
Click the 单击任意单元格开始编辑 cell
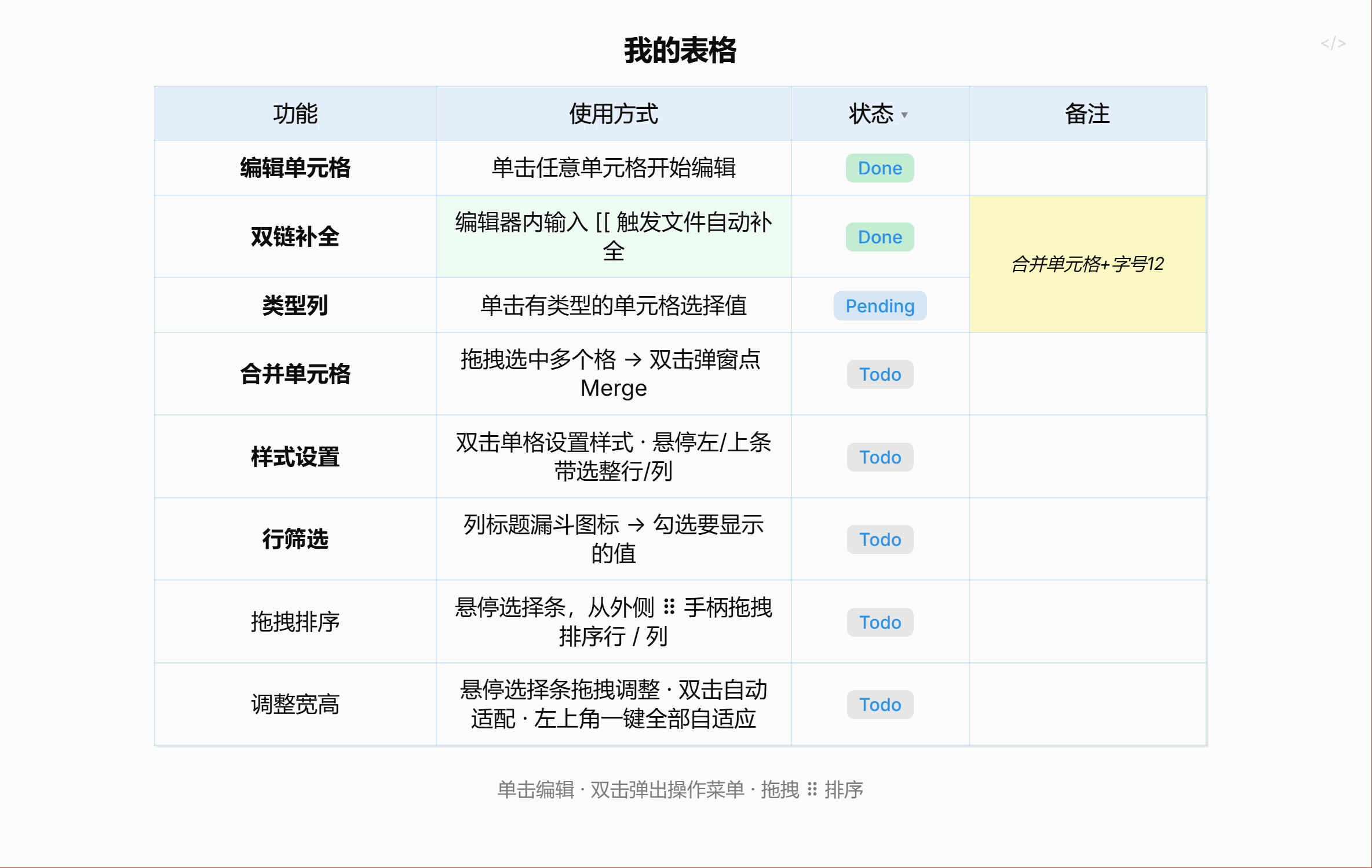(614, 168)
